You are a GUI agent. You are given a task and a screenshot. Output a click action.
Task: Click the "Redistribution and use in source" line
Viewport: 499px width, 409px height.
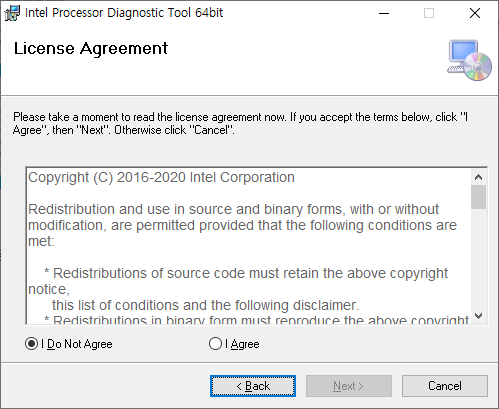click(x=233, y=209)
